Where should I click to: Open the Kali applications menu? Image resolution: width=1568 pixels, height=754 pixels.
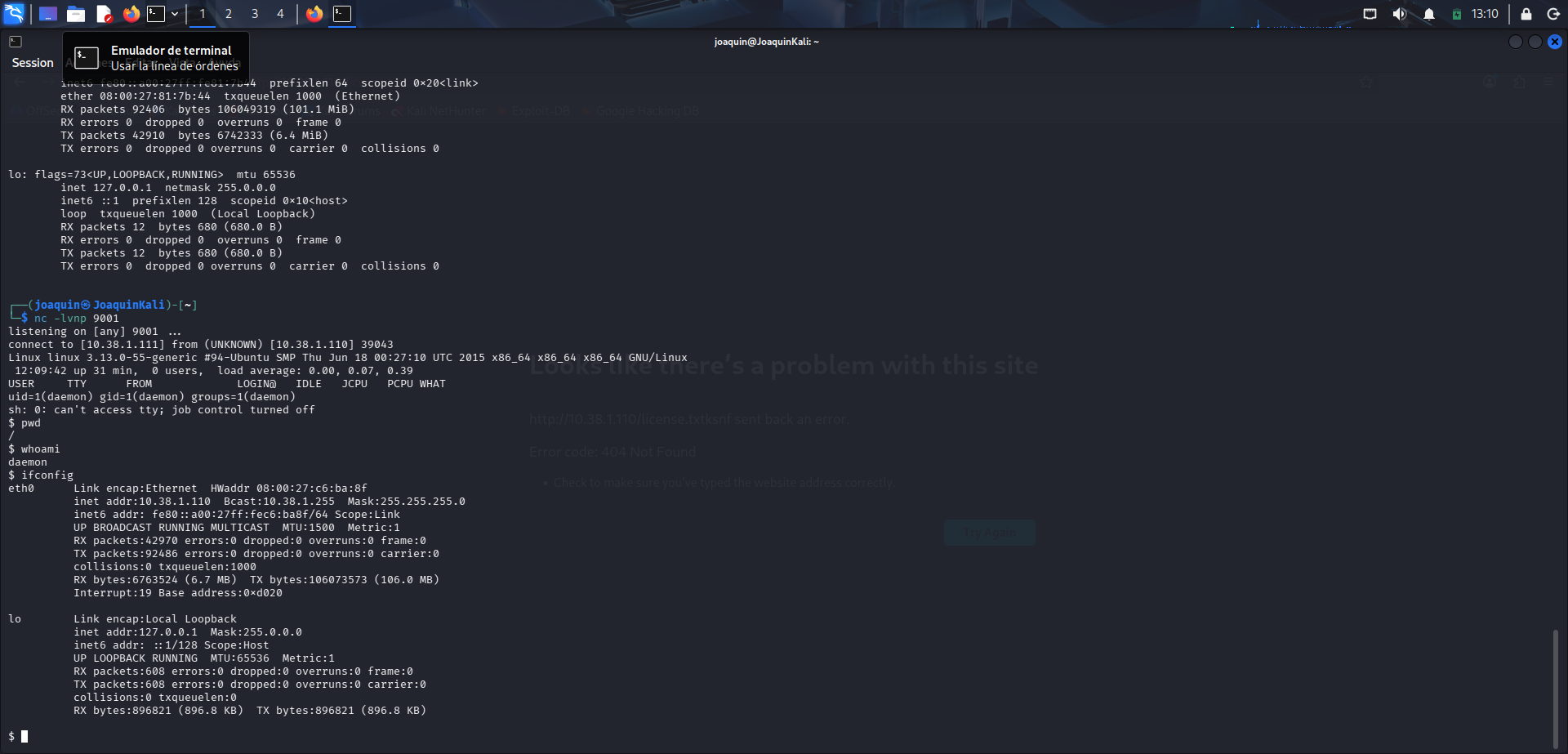pos(14,13)
